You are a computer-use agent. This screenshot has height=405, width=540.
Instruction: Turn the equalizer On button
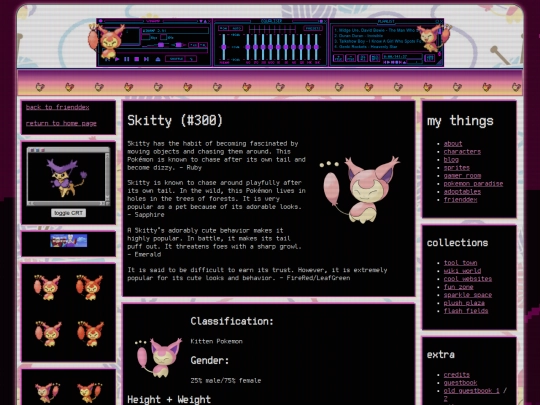pyautogui.click(x=224, y=28)
